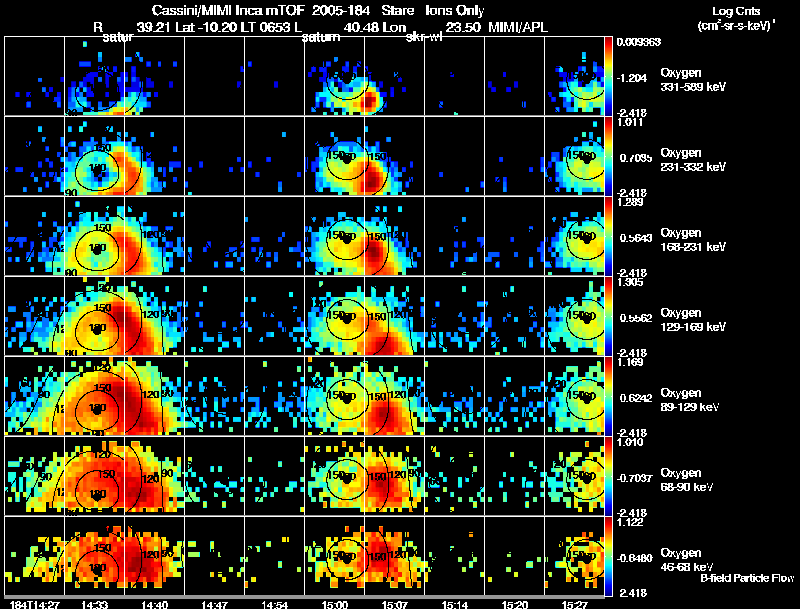
Task: Click the colorbar midpoint value 0.7095
Action: (636, 158)
